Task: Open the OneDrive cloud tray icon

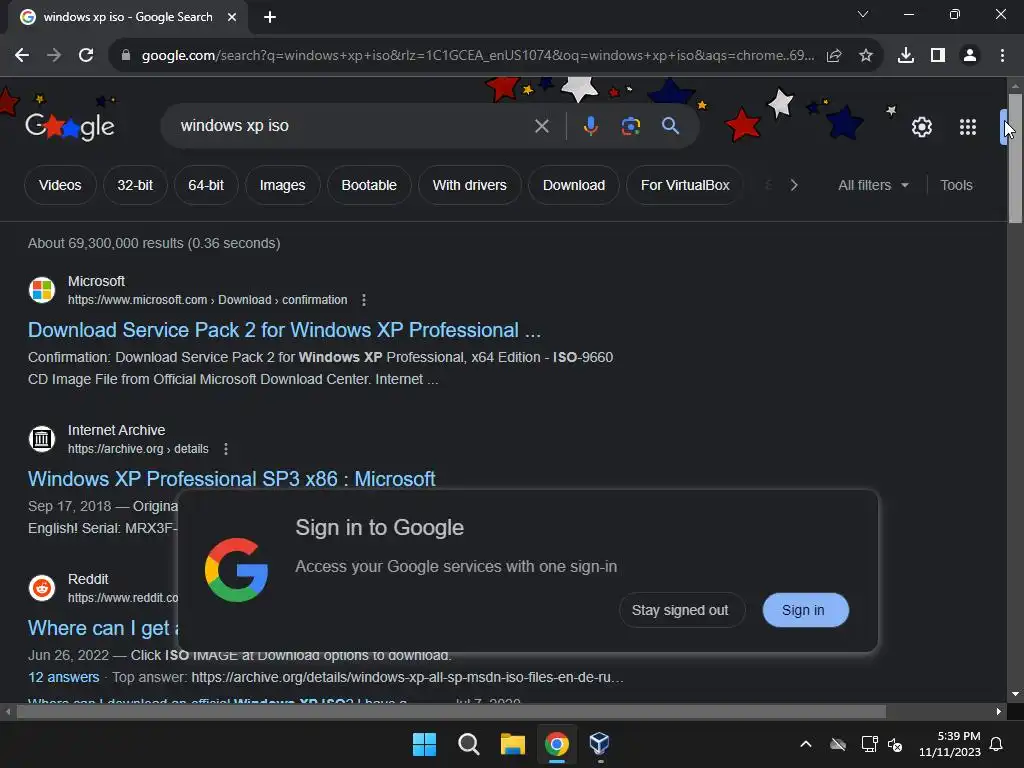Action: coord(838,744)
